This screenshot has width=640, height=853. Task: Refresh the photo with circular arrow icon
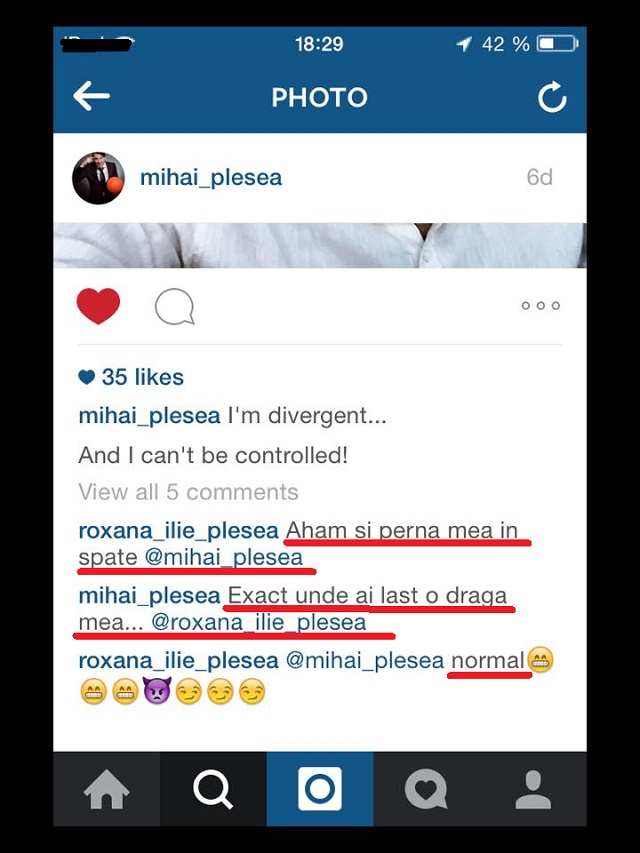[552, 97]
